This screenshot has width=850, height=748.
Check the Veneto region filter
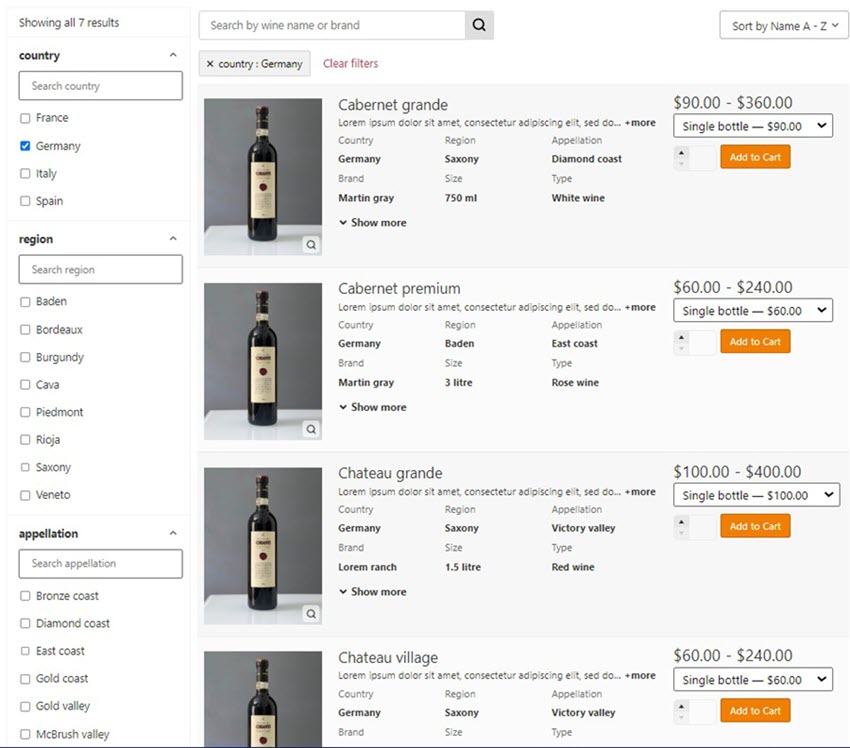click(x=25, y=495)
